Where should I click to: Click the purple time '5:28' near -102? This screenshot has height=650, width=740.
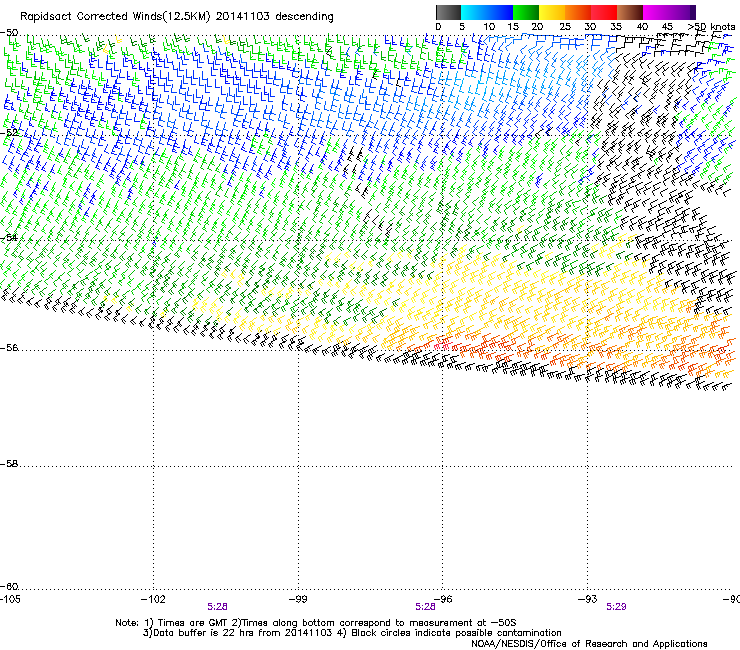point(217,607)
